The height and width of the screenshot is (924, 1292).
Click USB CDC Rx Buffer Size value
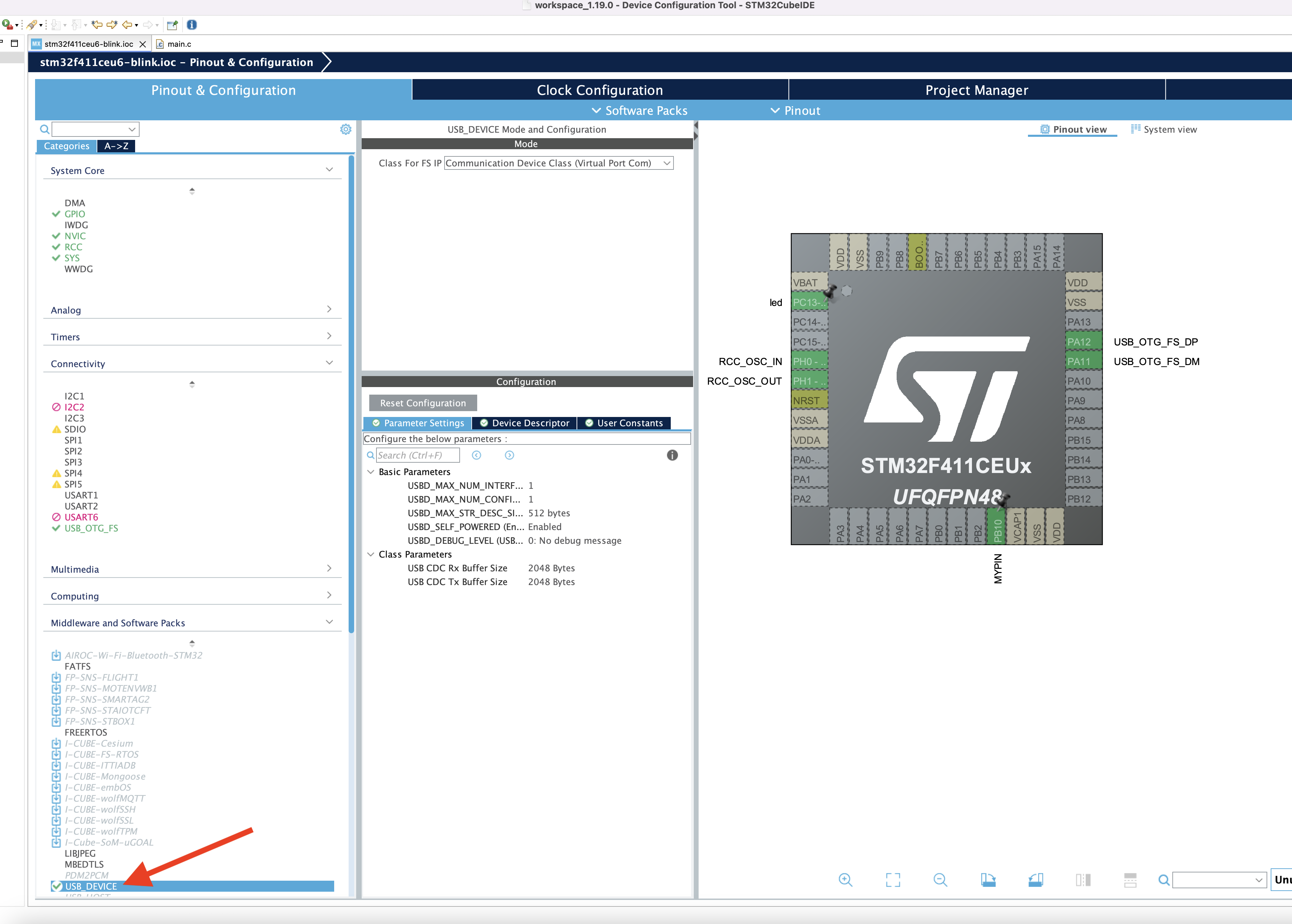[x=551, y=568]
